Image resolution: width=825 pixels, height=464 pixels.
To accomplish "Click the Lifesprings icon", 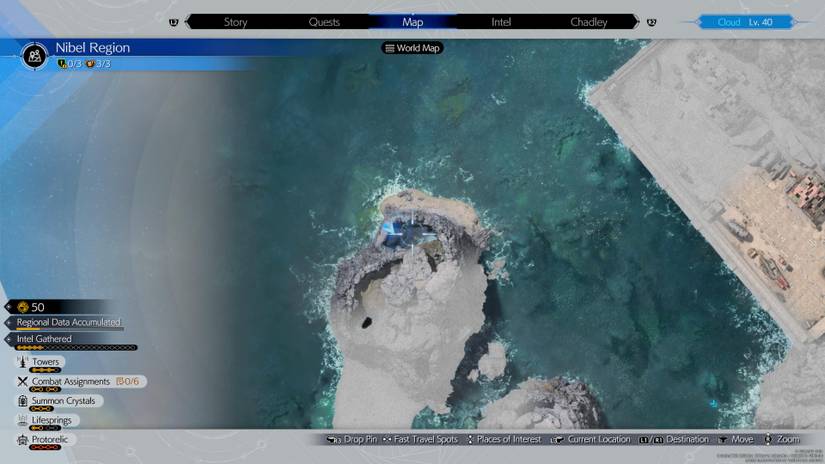I will pyautogui.click(x=22, y=420).
